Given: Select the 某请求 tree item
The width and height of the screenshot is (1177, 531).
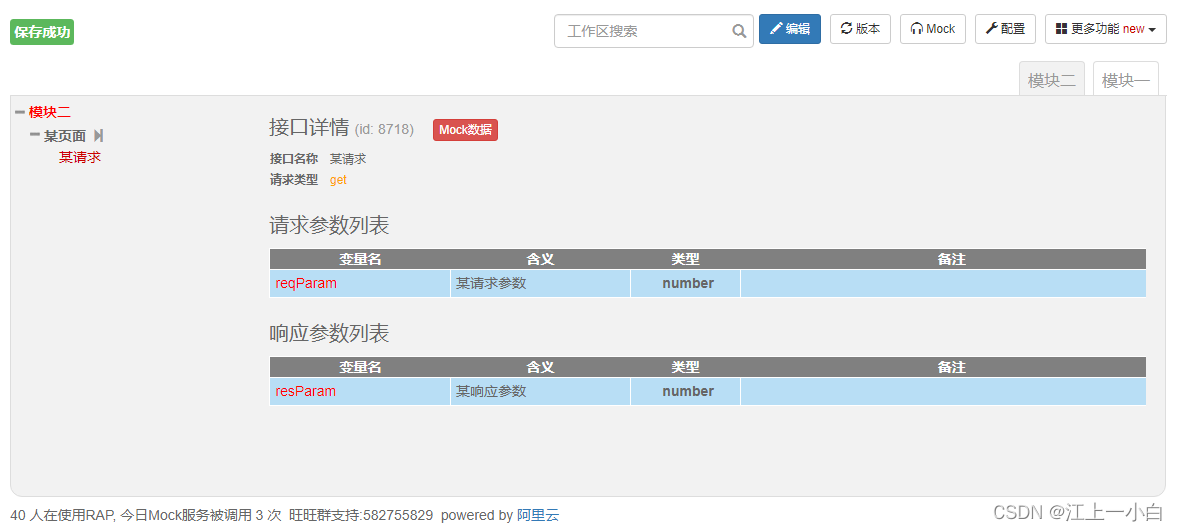Looking at the screenshot, I should pos(80,158).
